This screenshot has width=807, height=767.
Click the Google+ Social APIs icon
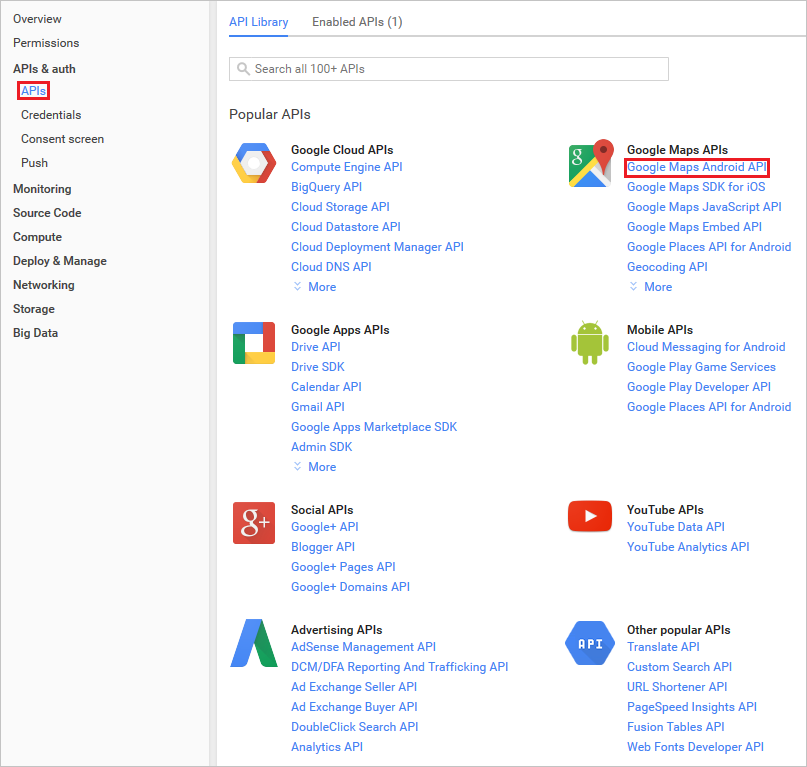coord(254,523)
